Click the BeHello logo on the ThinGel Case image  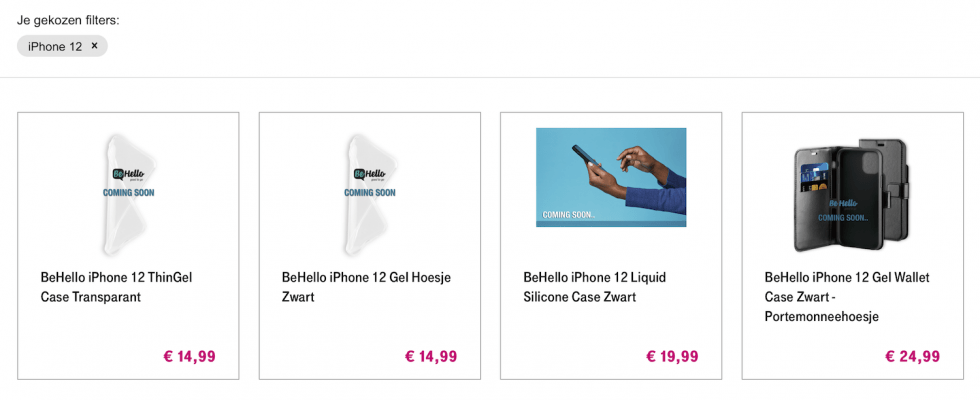pyautogui.click(x=128, y=174)
